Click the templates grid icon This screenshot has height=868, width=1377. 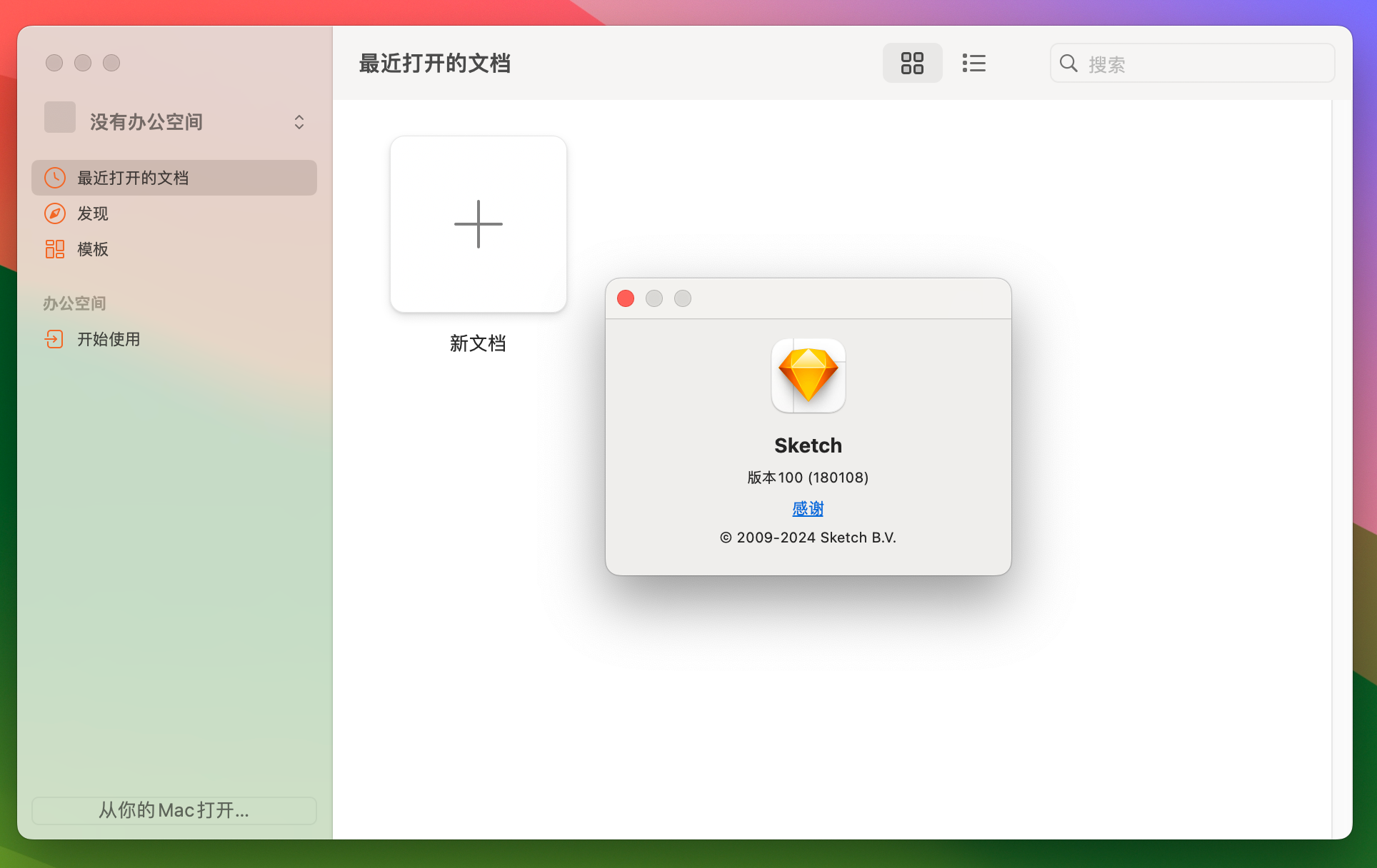pyautogui.click(x=55, y=249)
